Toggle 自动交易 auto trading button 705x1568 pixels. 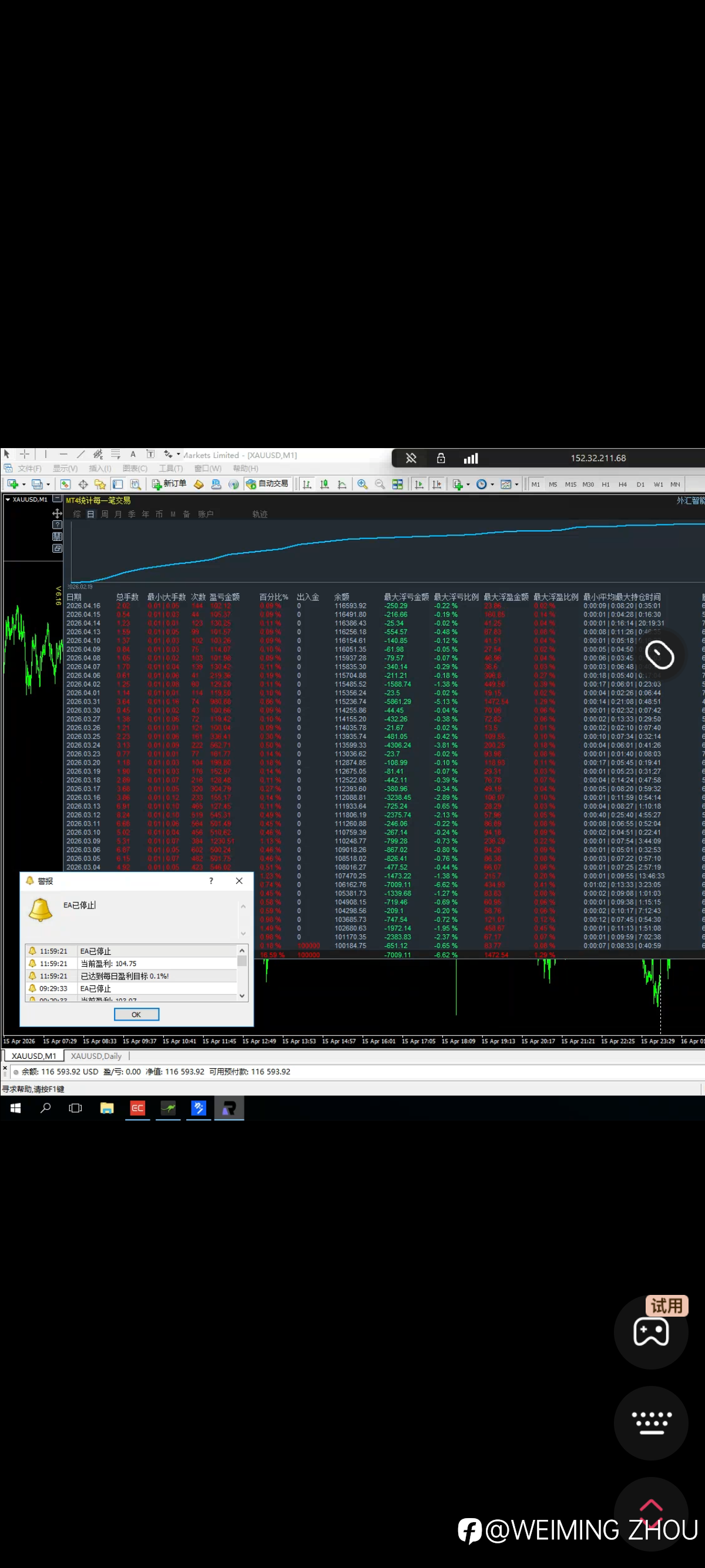tap(267, 484)
